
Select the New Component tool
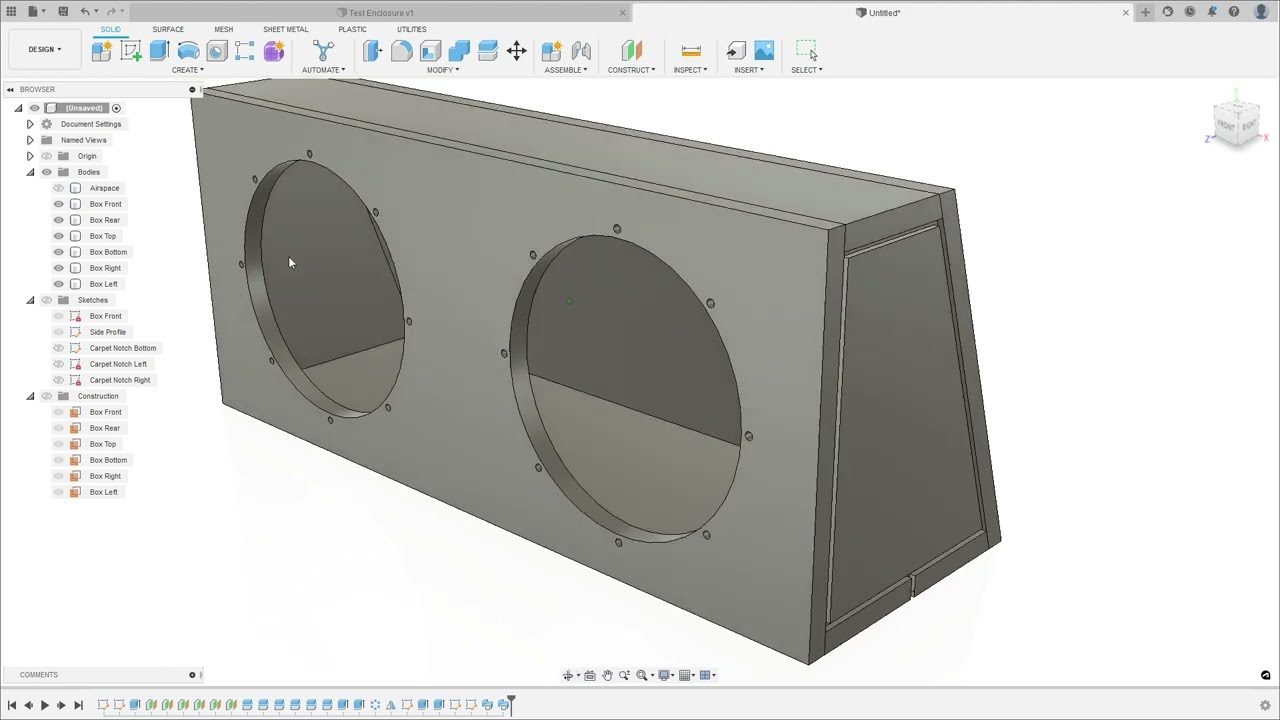pos(101,51)
